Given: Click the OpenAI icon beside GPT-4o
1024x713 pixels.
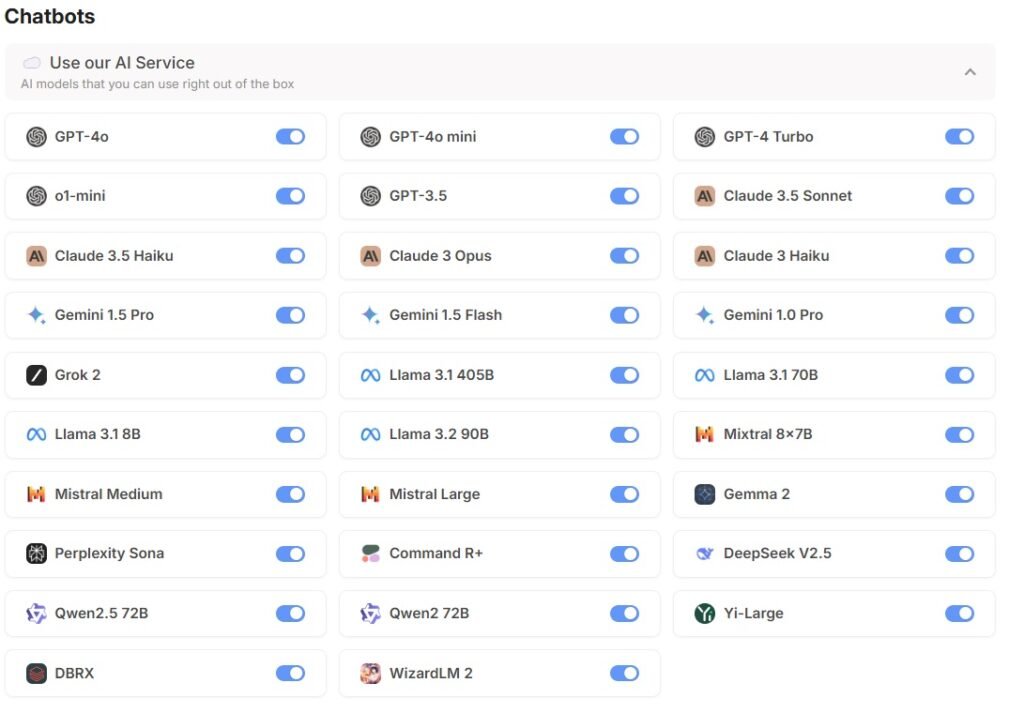Looking at the screenshot, I should click(x=37, y=136).
